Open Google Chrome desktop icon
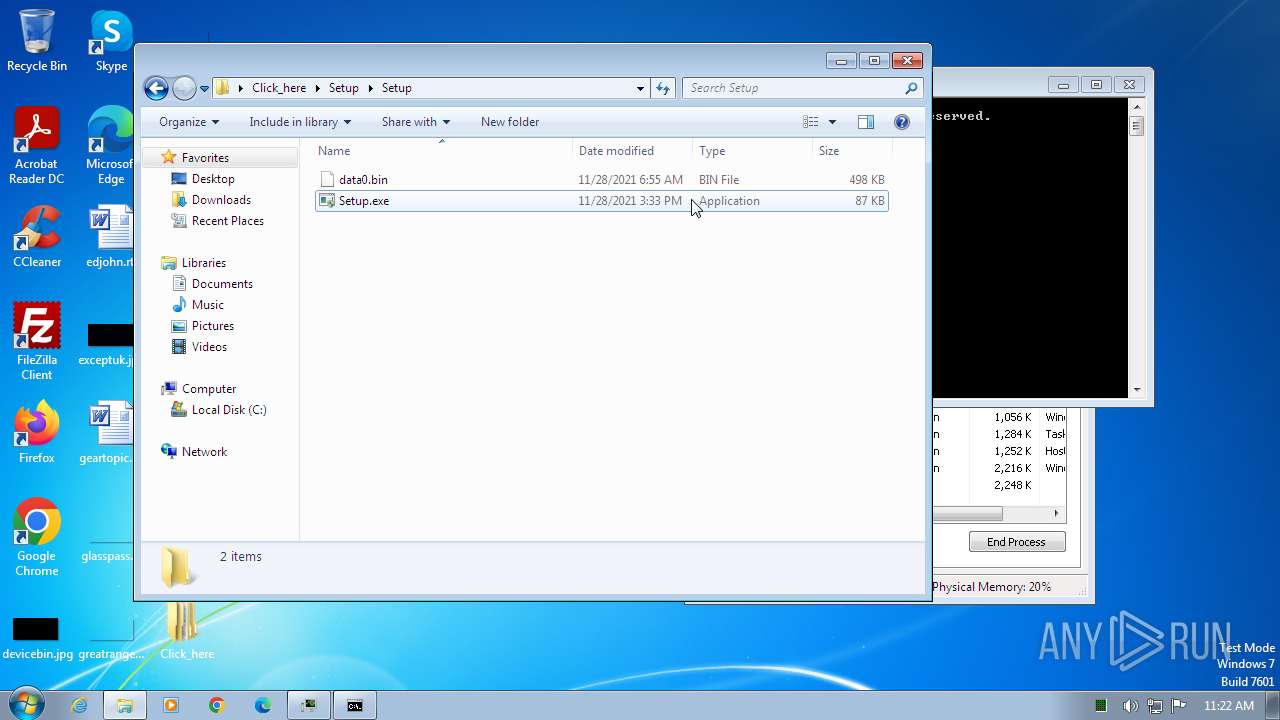 click(x=37, y=538)
